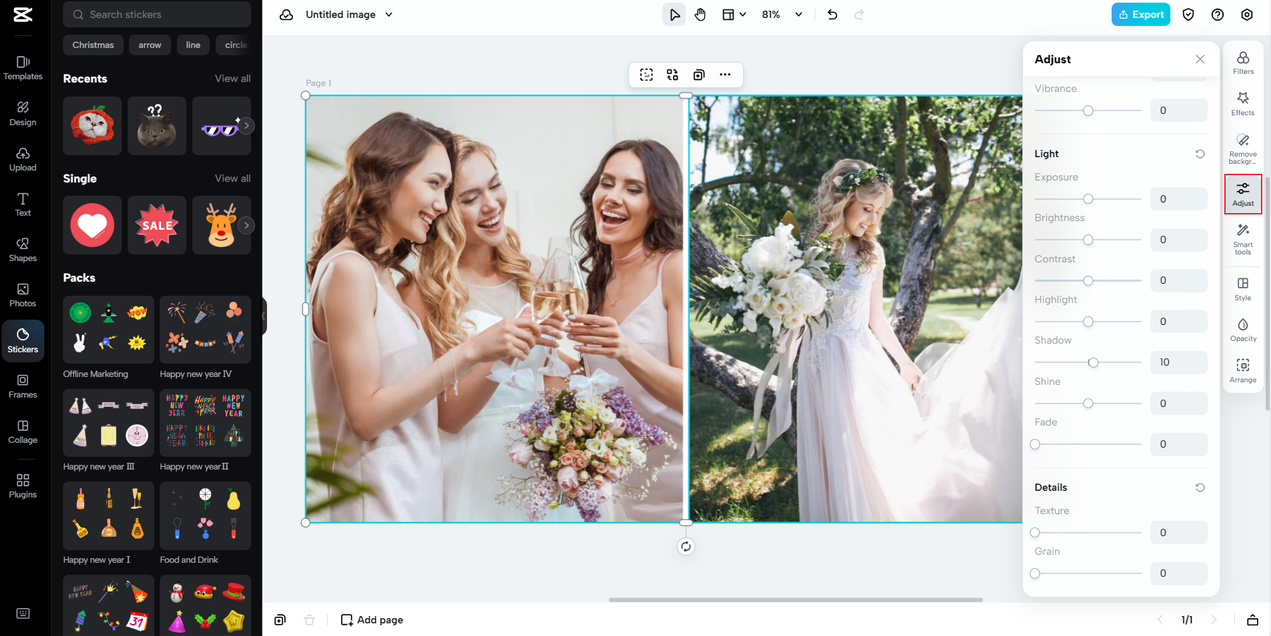Image resolution: width=1271 pixels, height=636 pixels.
Task: Add the cat with strawberry hat sticker
Action: pyautogui.click(x=92, y=126)
